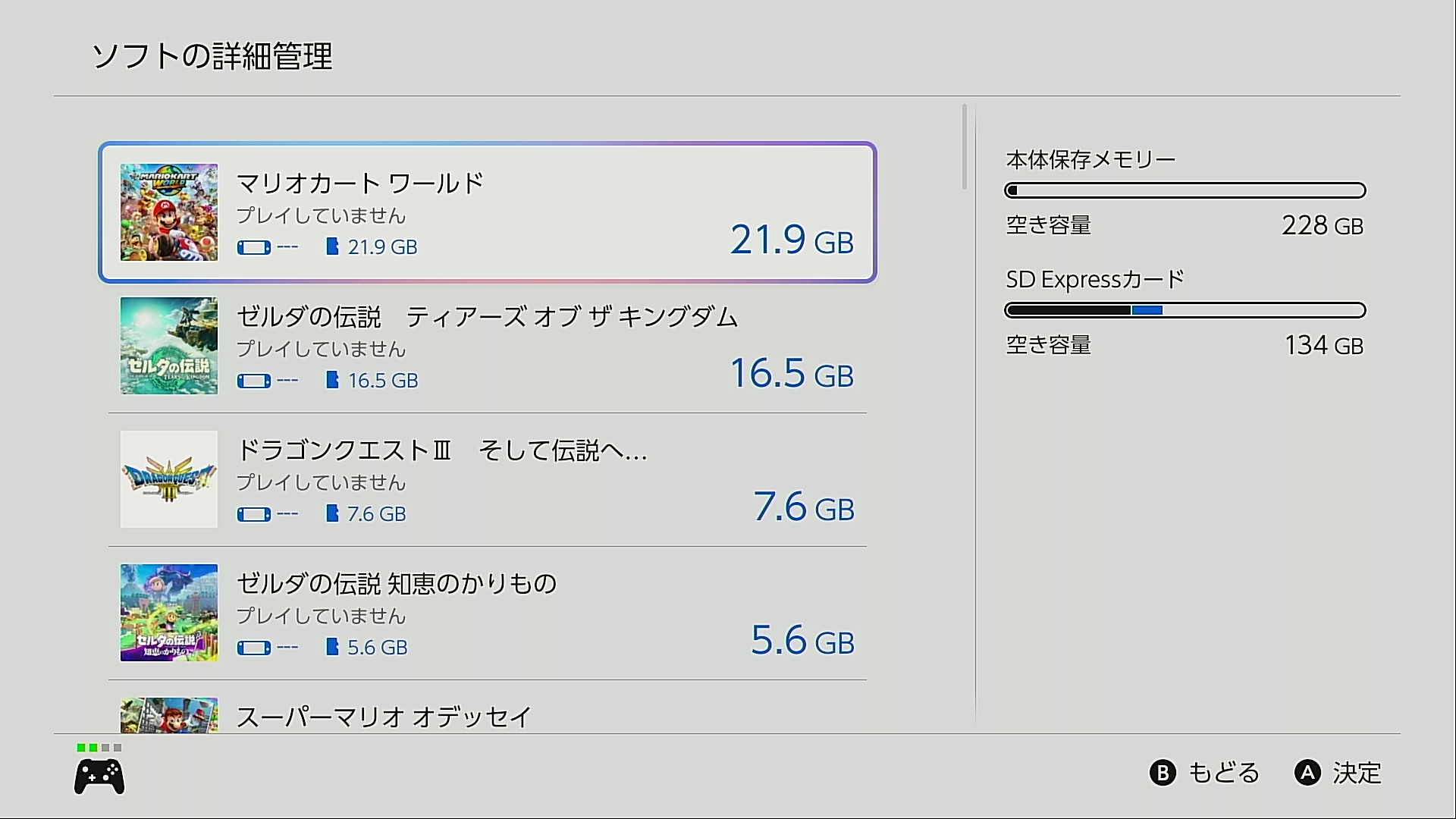
Task: Select the Zelda Echoes of Wisdom thumbnail
Action: (x=169, y=613)
